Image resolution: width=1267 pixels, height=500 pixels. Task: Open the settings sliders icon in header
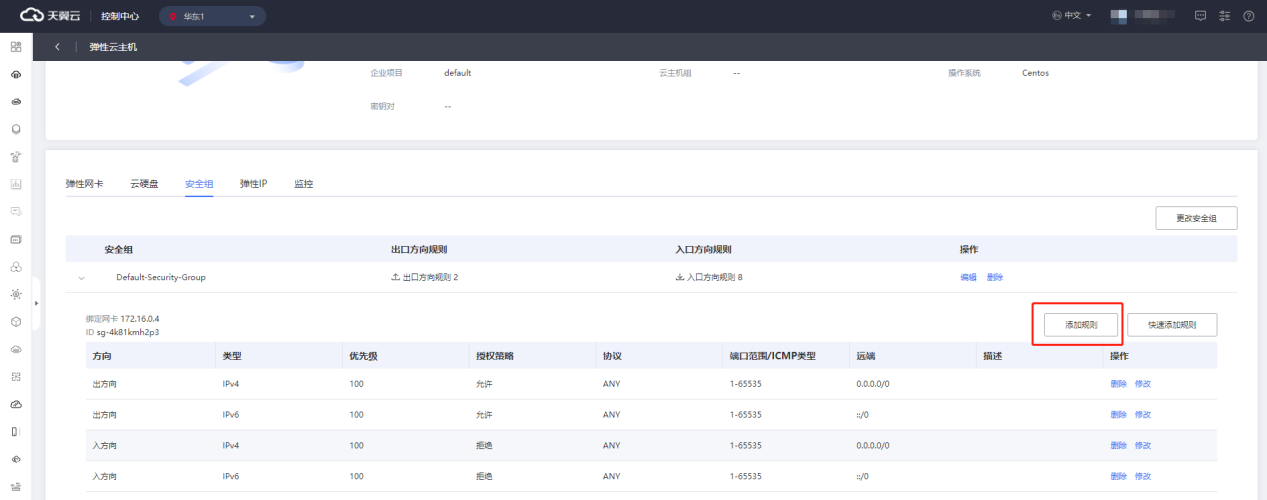[x=1224, y=16]
